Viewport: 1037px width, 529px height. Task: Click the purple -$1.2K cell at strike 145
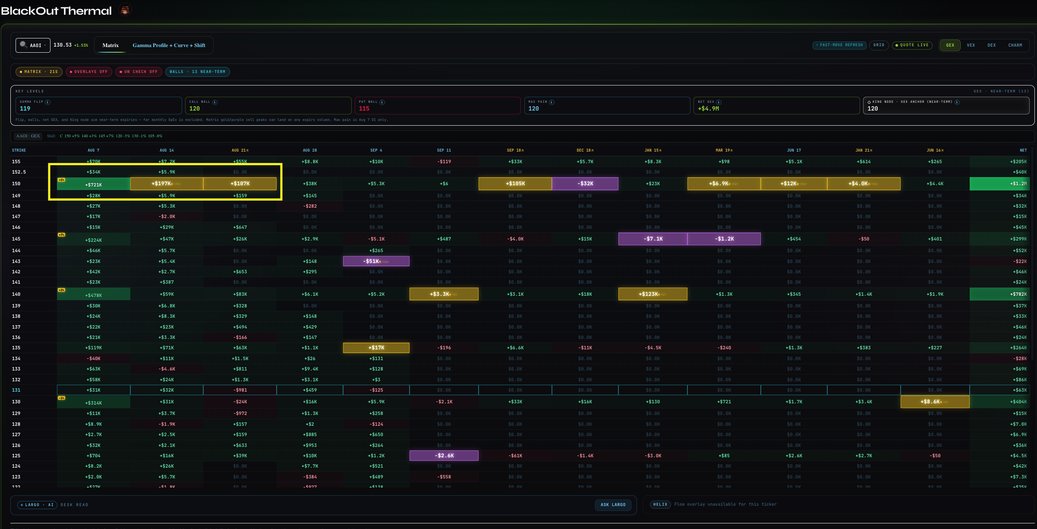click(x=724, y=239)
